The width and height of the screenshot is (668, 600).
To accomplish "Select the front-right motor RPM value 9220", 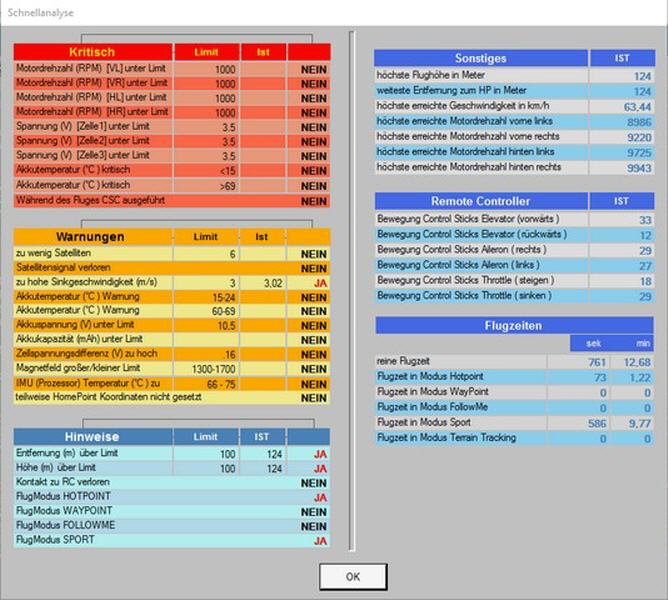I will (639, 138).
